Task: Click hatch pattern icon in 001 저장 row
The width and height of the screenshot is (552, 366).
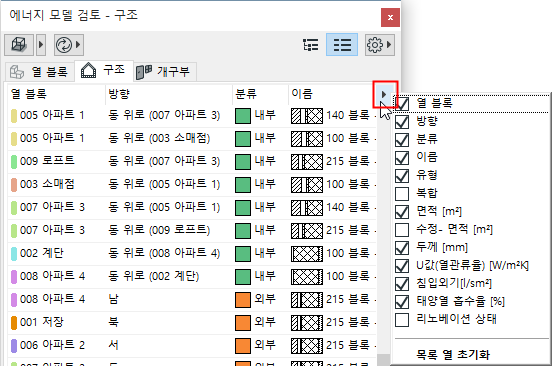Action: click(307, 322)
